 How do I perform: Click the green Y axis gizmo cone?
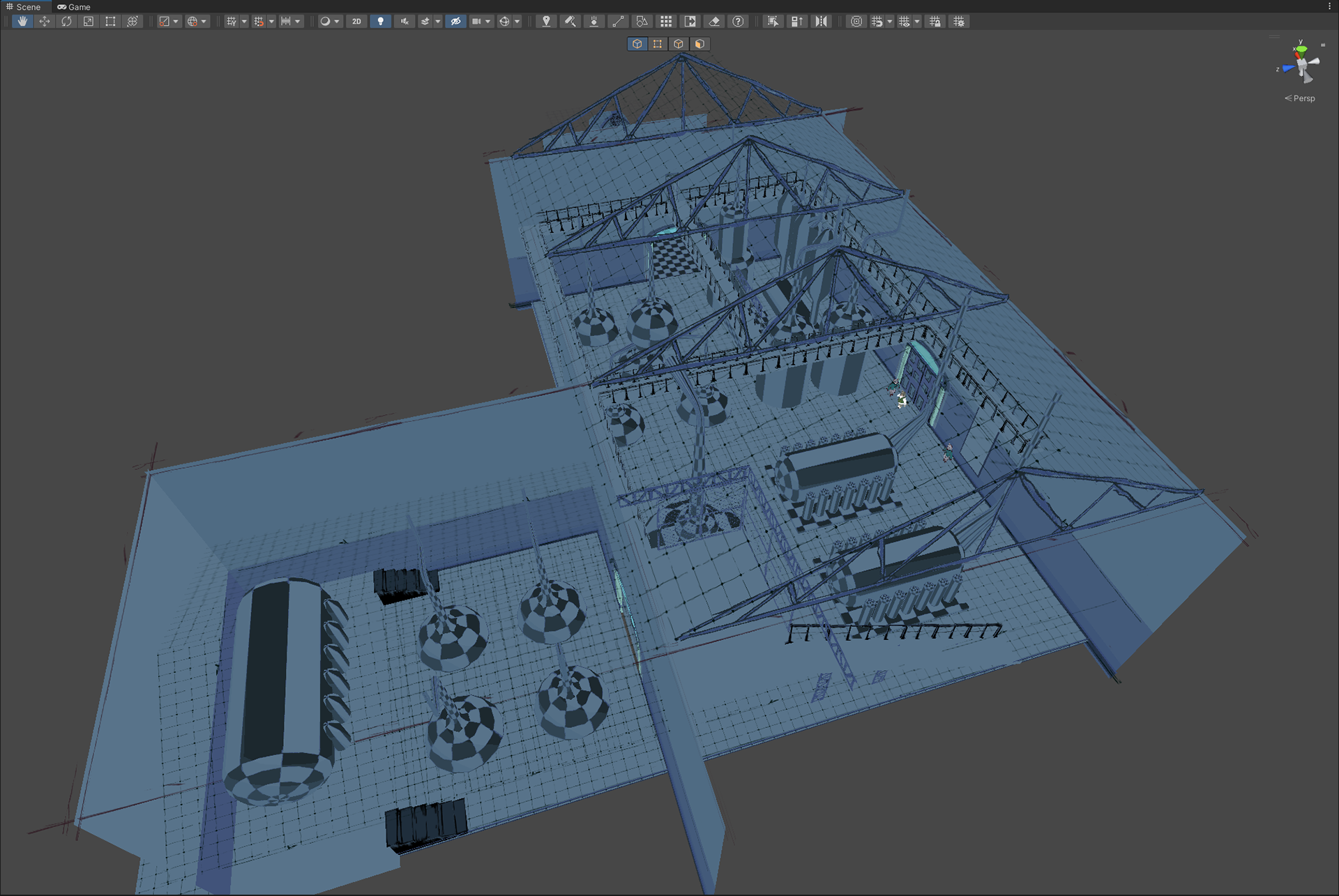(x=1301, y=50)
